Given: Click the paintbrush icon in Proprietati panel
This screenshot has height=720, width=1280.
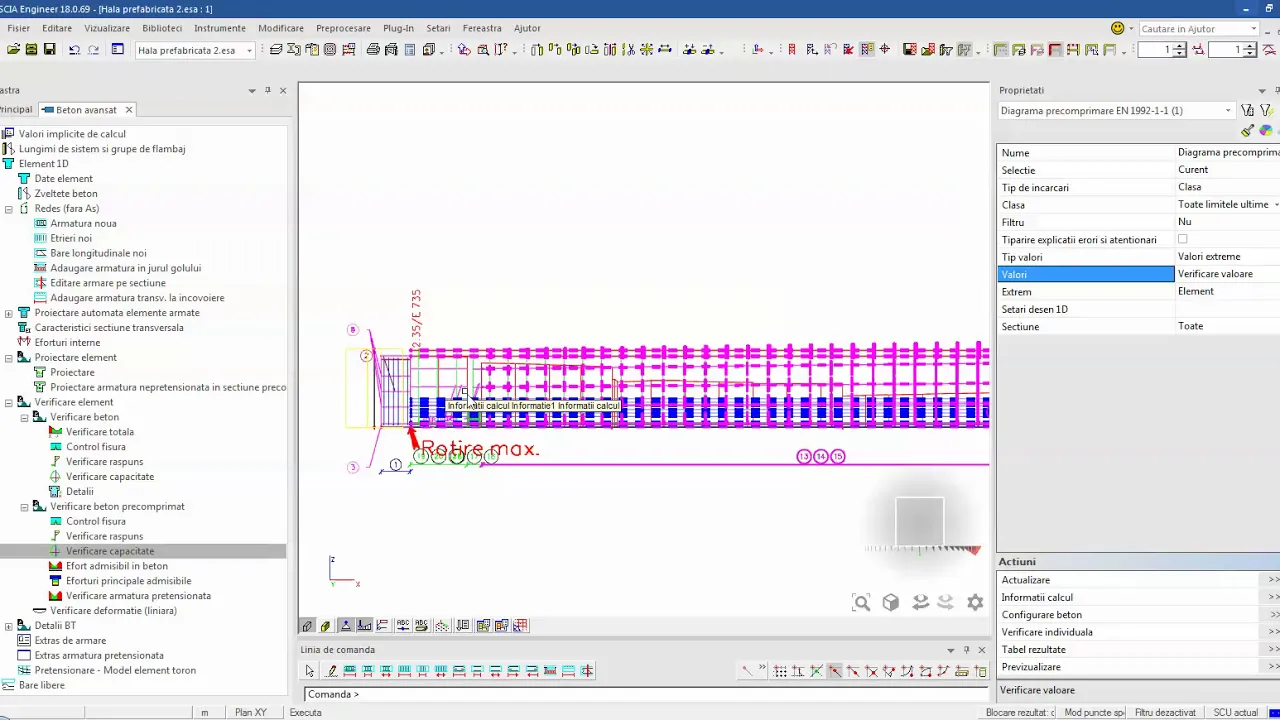Looking at the screenshot, I should click(1247, 130).
